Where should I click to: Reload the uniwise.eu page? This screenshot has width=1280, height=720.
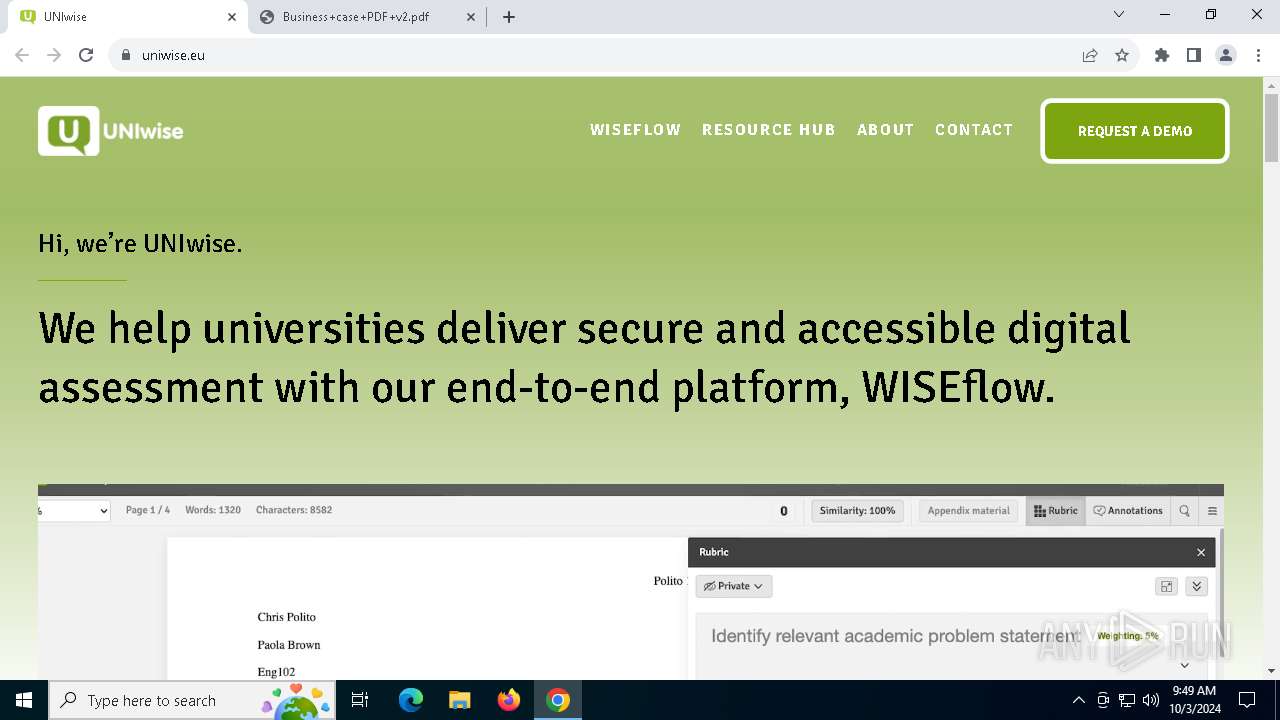coord(86,55)
